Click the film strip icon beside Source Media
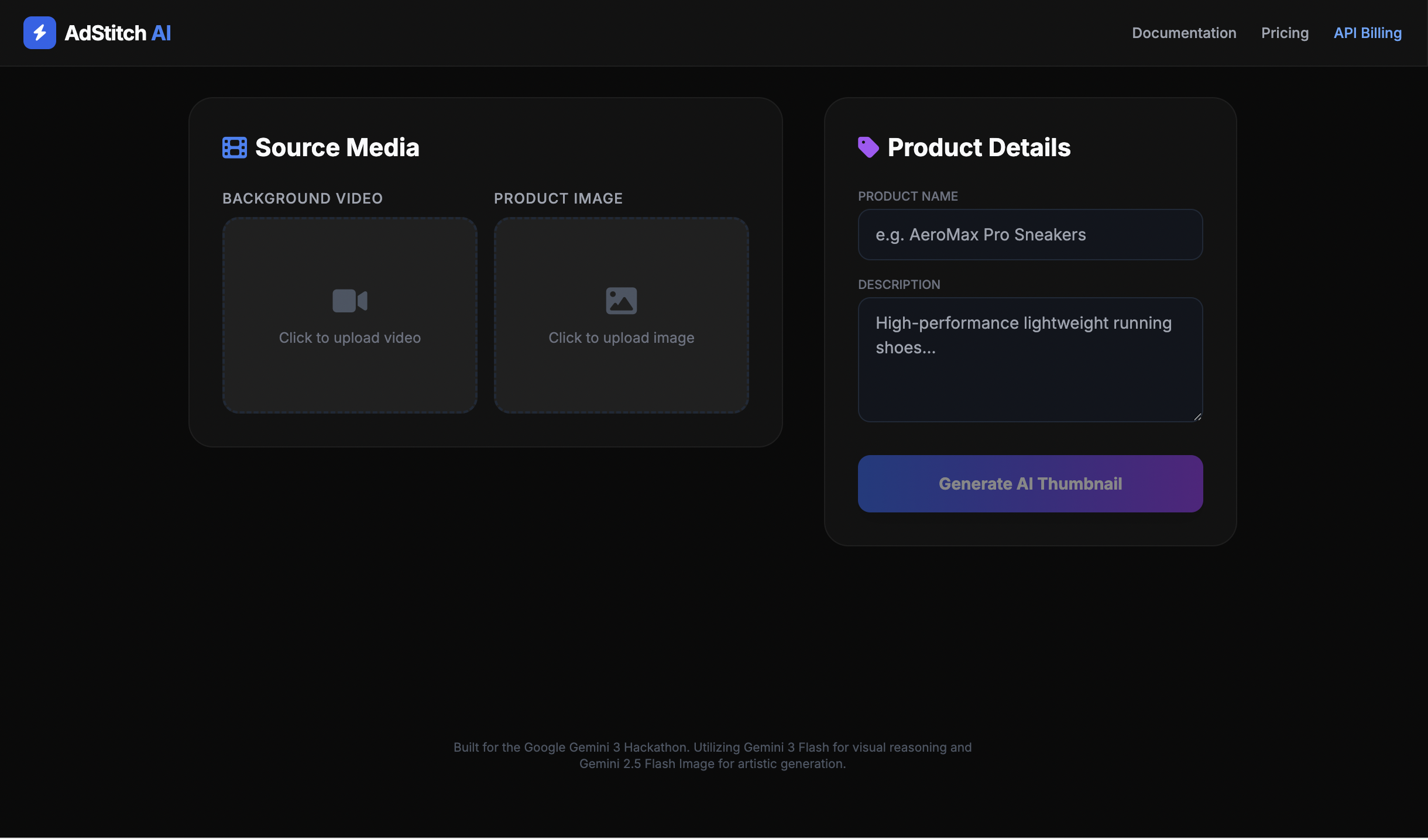1428x840 pixels. point(234,147)
